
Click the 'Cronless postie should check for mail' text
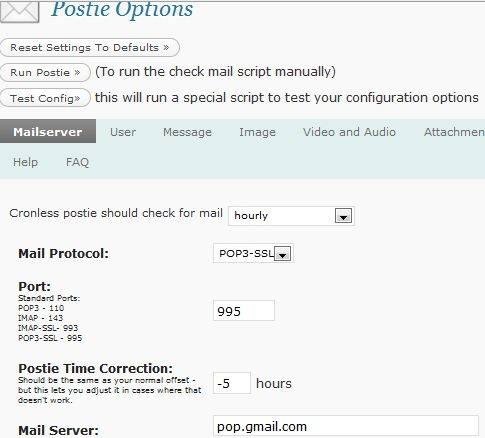pyautogui.click(x=116, y=213)
